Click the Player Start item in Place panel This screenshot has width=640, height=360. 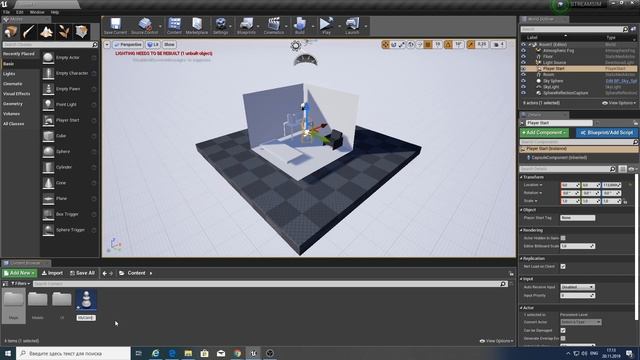pos(69,120)
